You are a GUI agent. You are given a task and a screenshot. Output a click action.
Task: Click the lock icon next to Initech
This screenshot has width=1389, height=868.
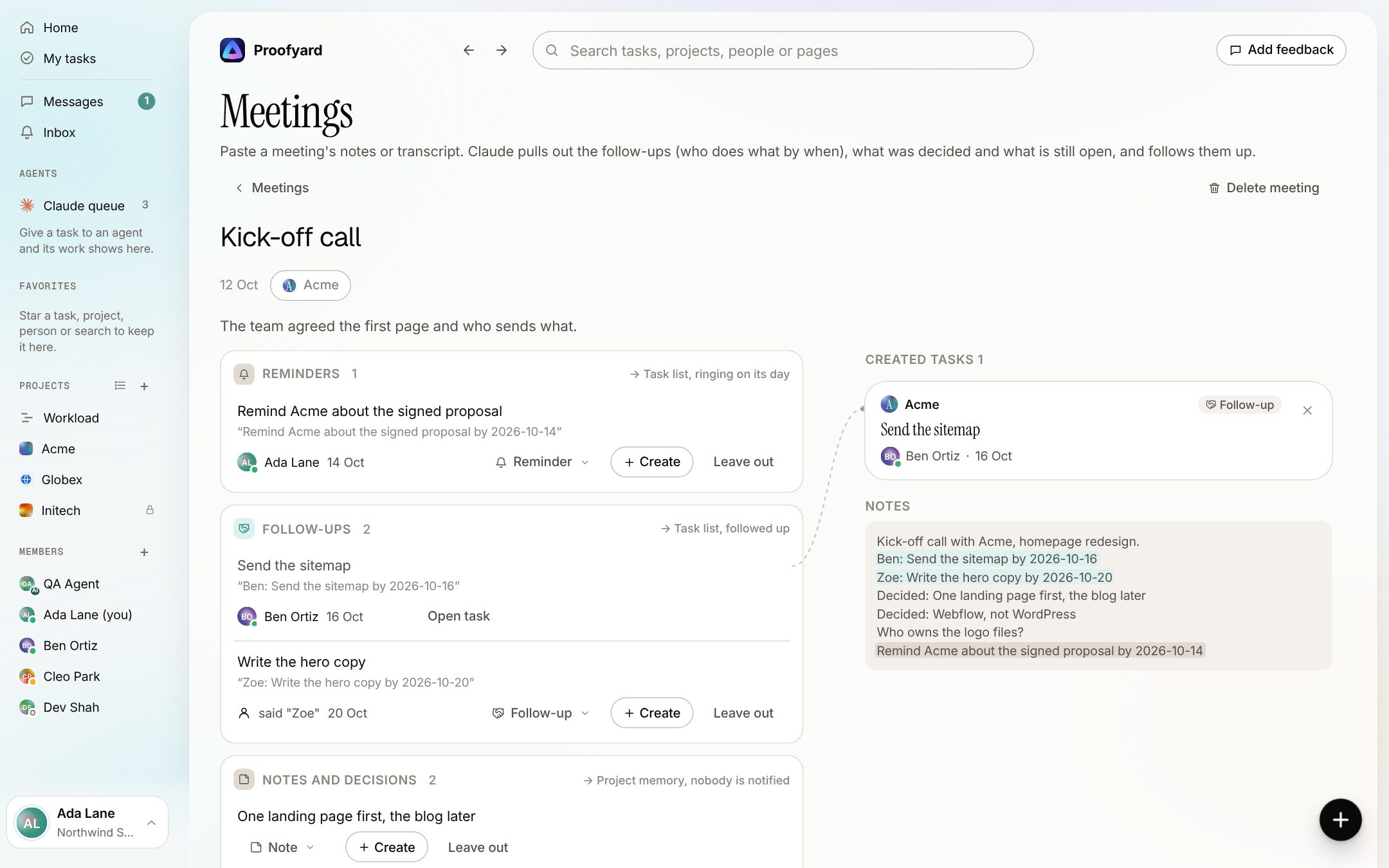(150, 510)
